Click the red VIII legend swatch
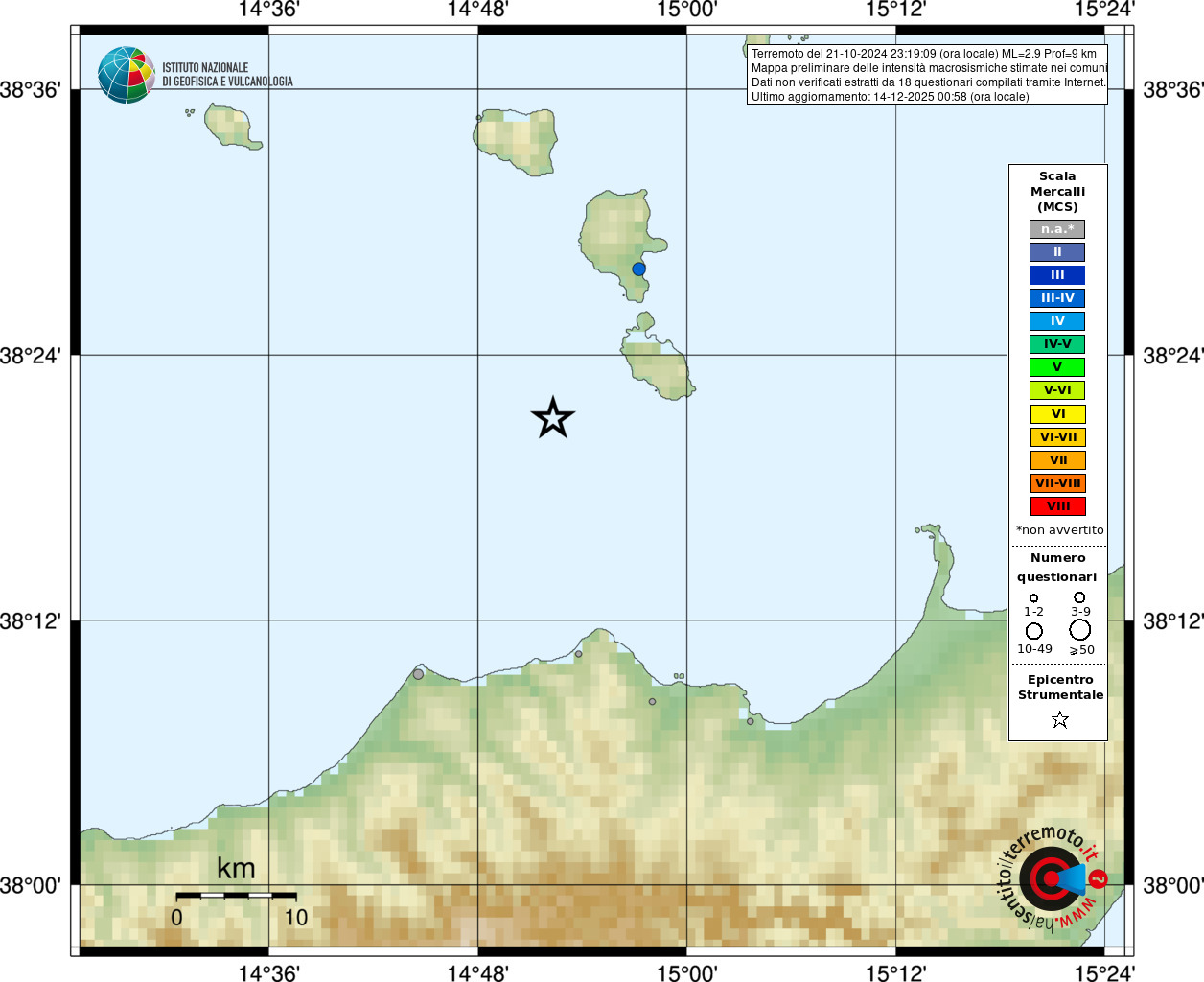The height and width of the screenshot is (982, 1204). click(1057, 506)
